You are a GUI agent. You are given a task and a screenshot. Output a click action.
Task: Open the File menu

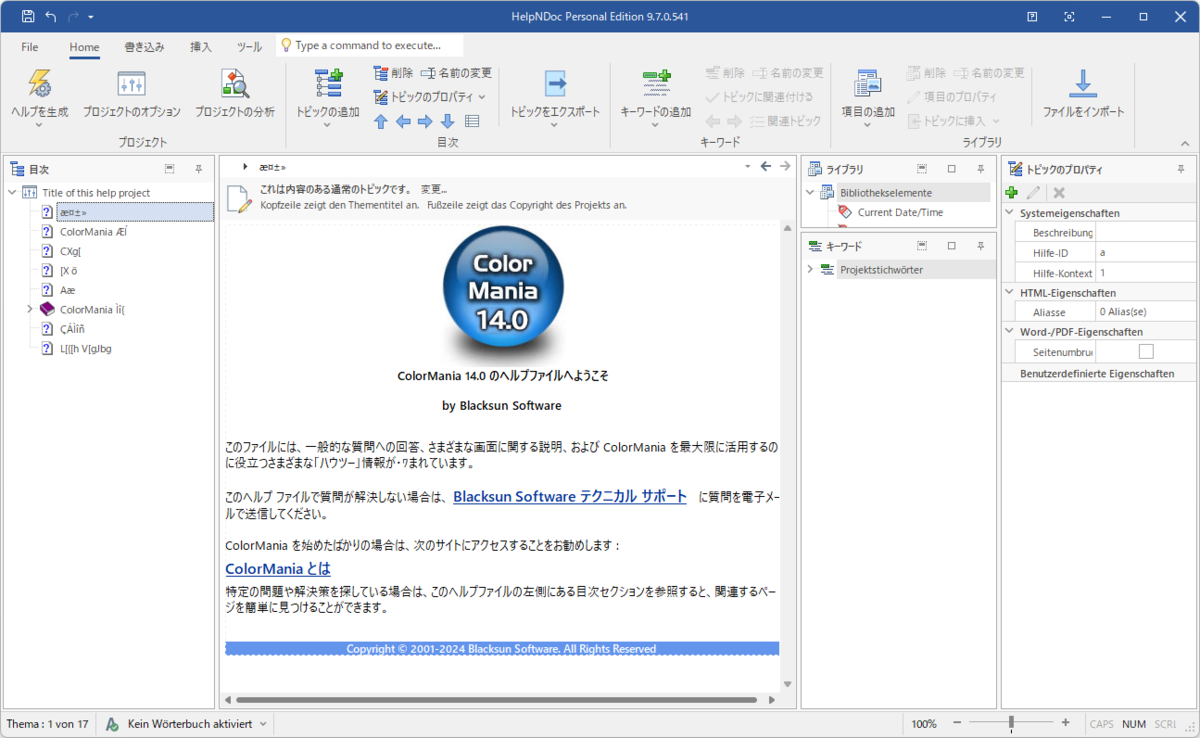30,46
